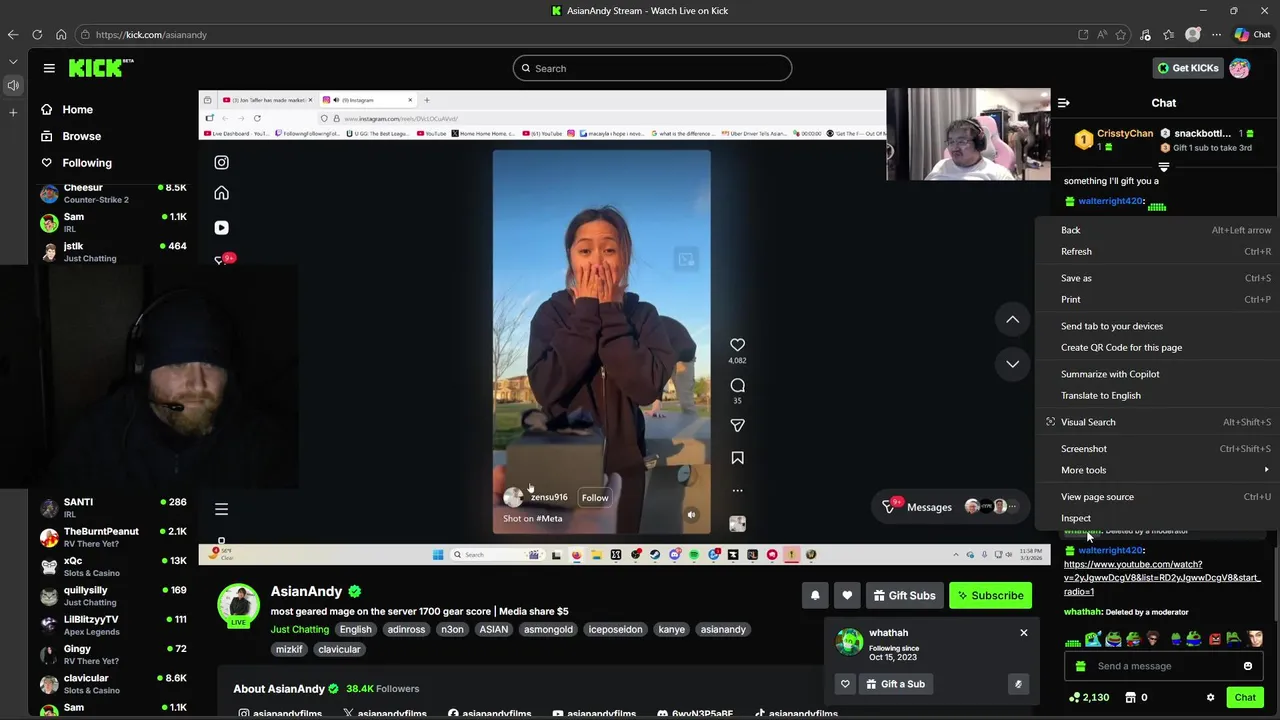This screenshot has width=1280, height=720.
Task: Open the Browse sidebar item
Action: [x=81, y=136]
